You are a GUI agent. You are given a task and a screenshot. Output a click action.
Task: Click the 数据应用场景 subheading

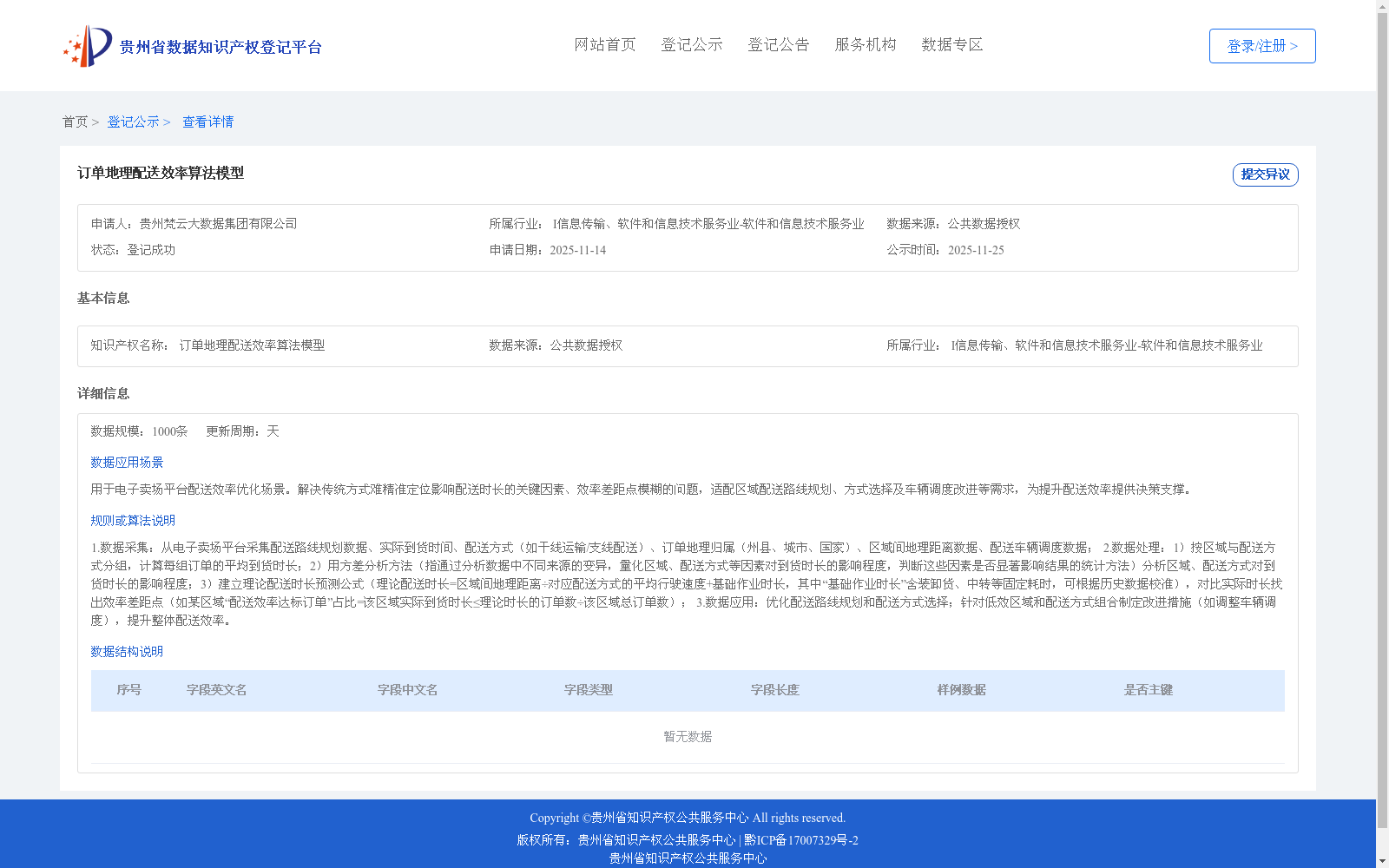127,463
